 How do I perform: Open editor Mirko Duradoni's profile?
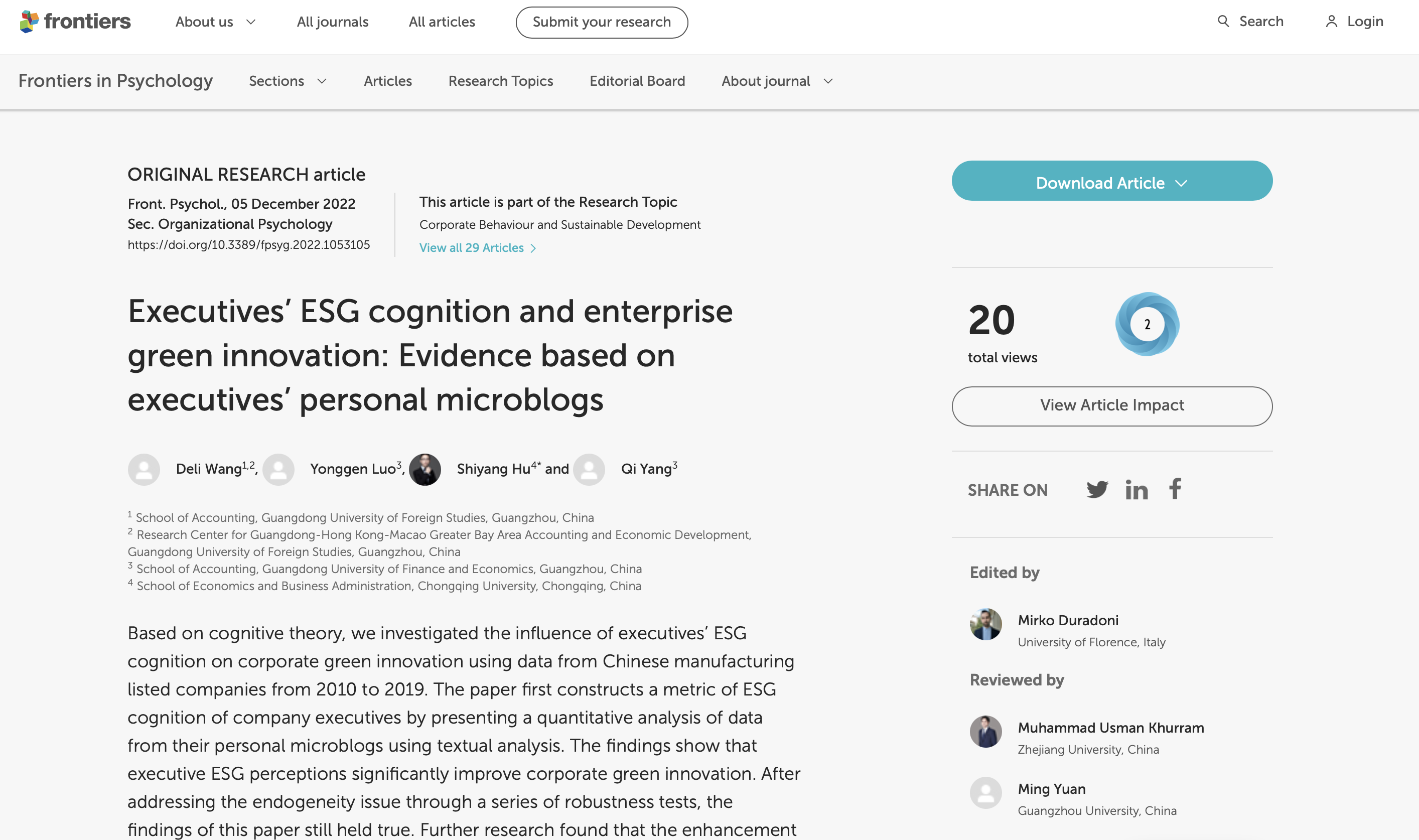click(1067, 620)
